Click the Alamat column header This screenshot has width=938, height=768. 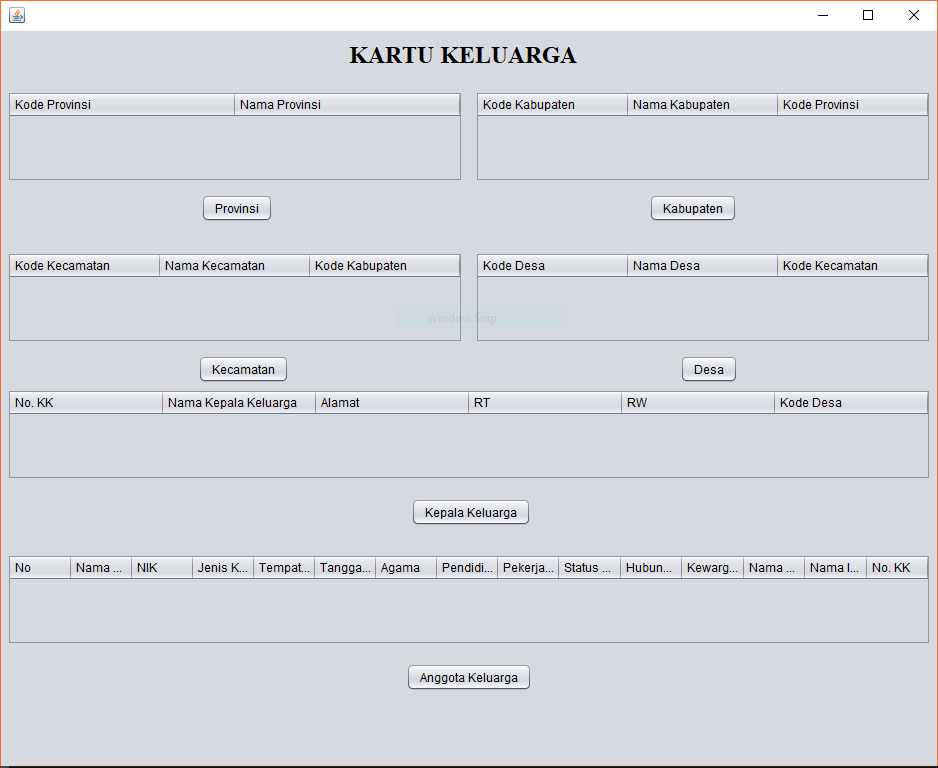pyautogui.click(x=390, y=402)
